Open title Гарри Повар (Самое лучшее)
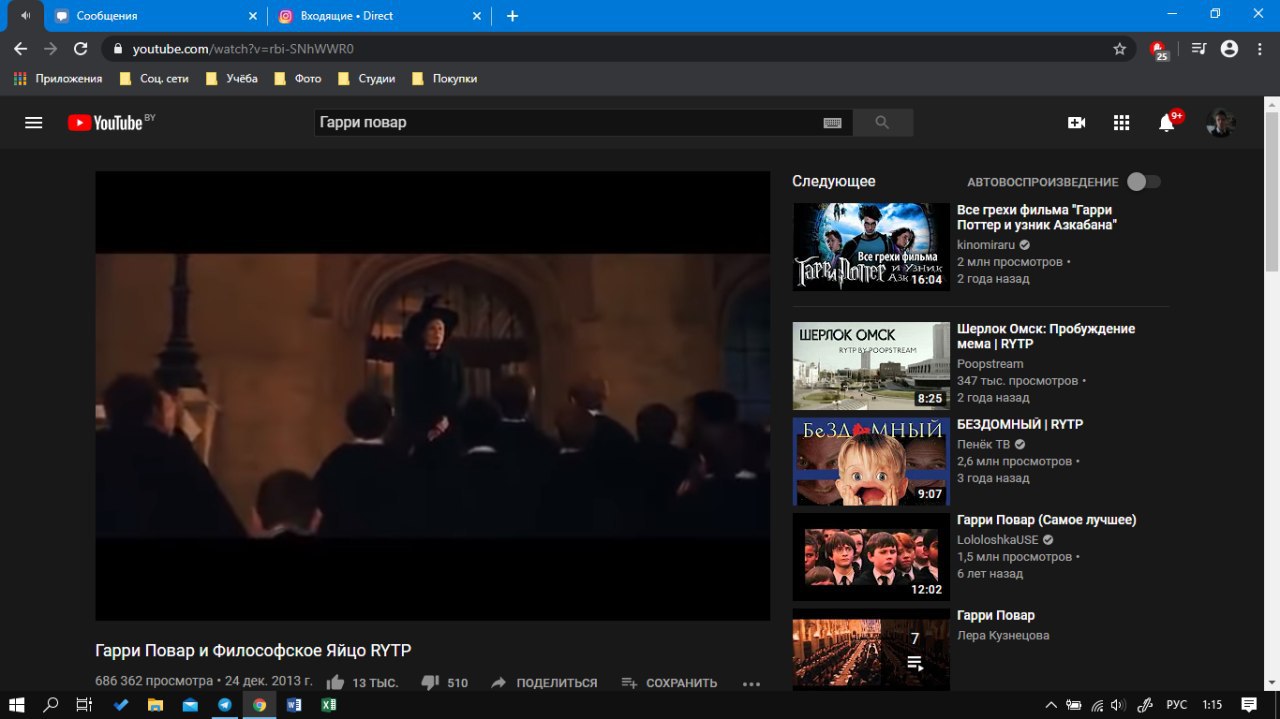 pyautogui.click(x=1046, y=520)
